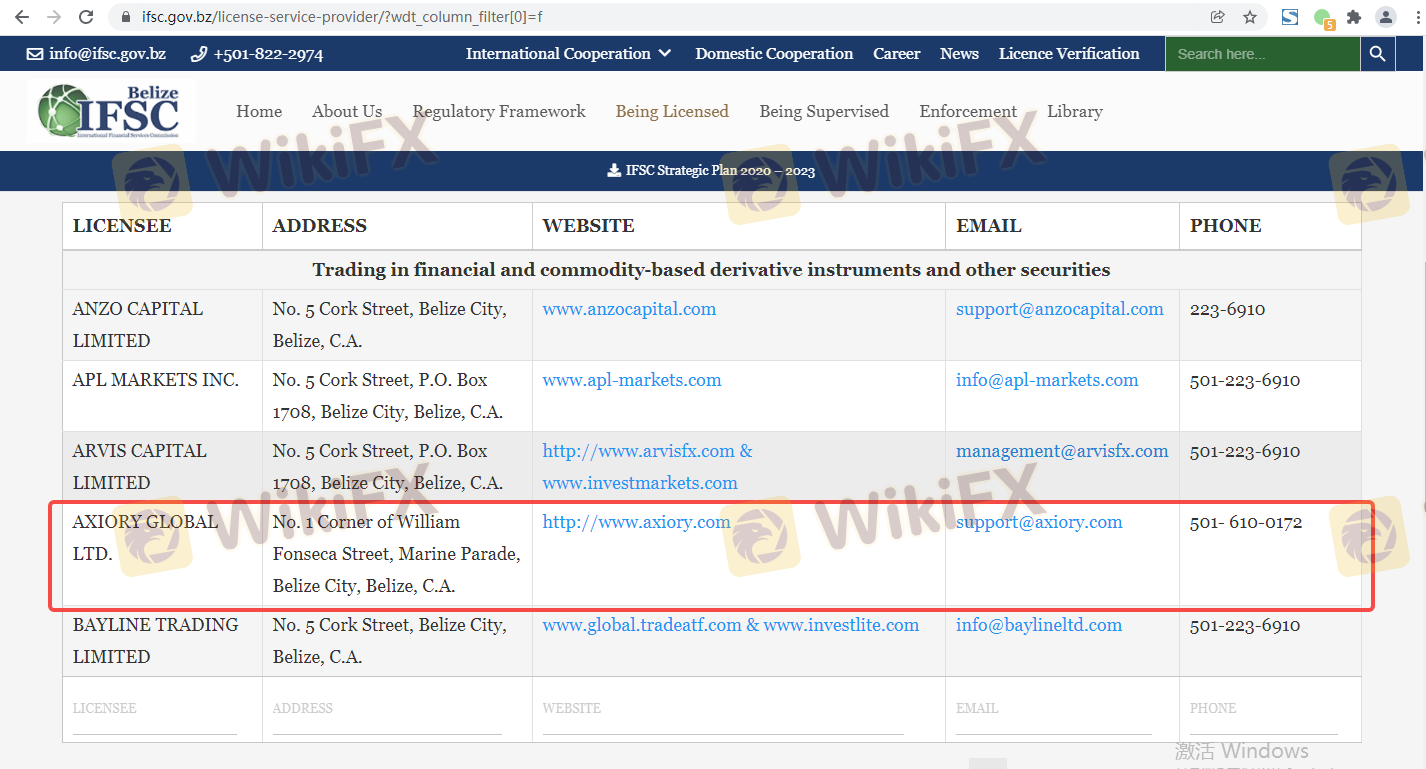Open the Regulatory Framework menu
The height and width of the screenshot is (769, 1426).
[x=499, y=112]
